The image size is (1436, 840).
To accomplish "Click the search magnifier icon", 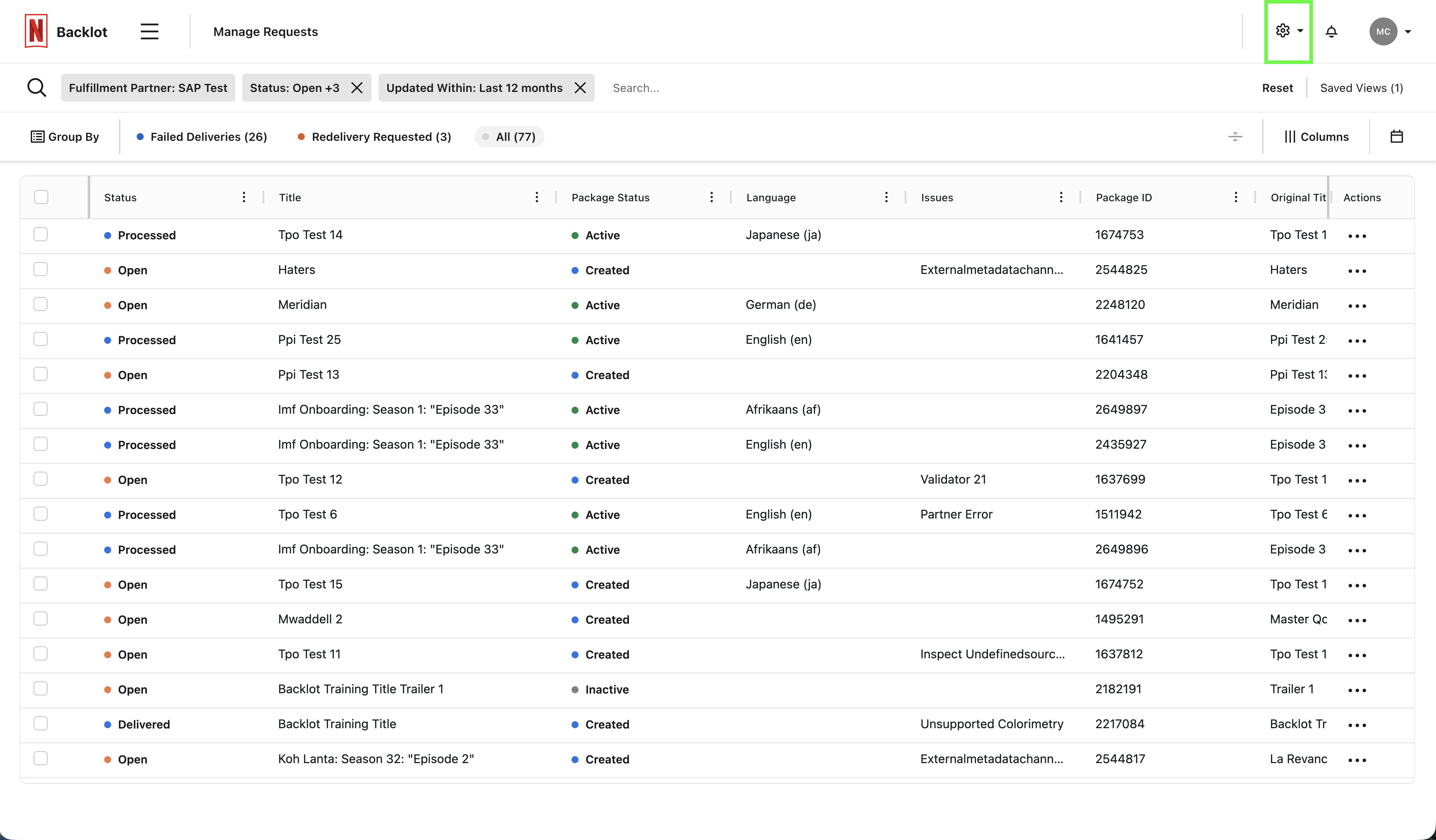I will (36, 87).
